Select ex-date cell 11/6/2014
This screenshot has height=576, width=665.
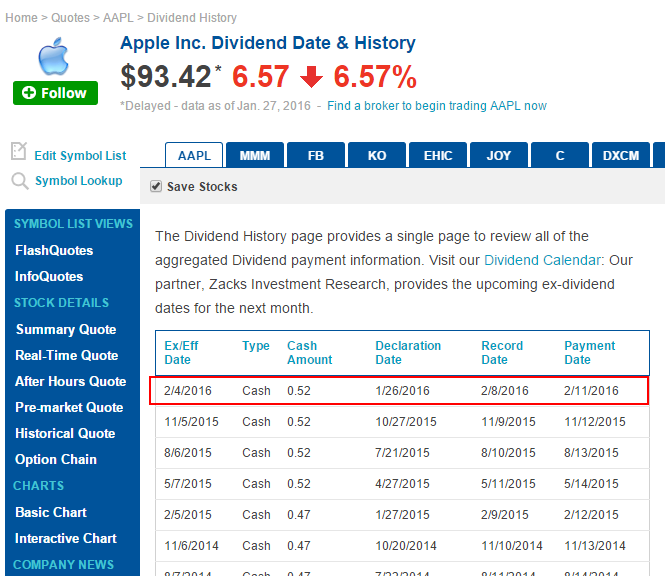191,545
